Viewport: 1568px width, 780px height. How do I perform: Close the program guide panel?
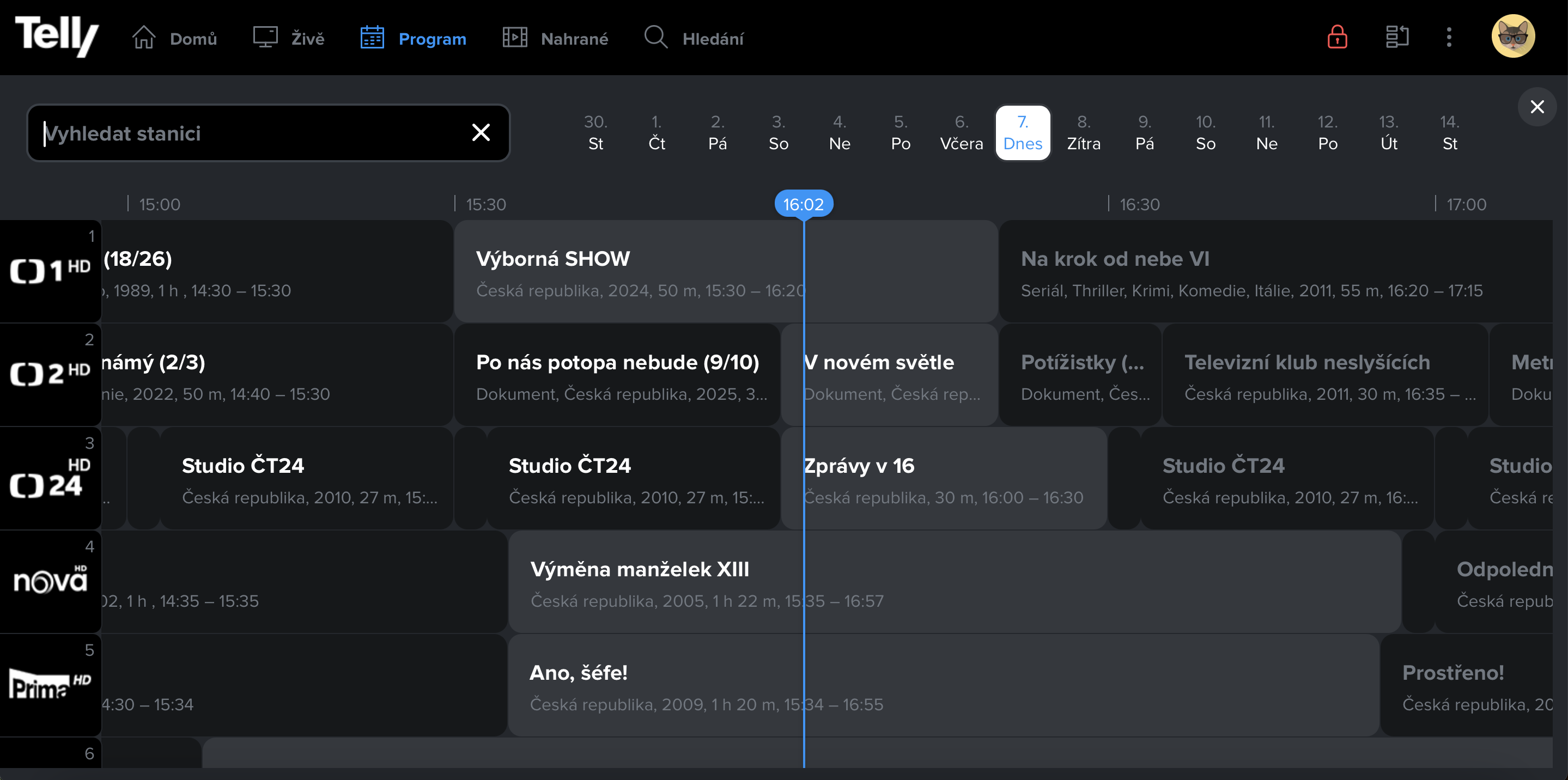pyautogui.click(x=1537, y=107)
